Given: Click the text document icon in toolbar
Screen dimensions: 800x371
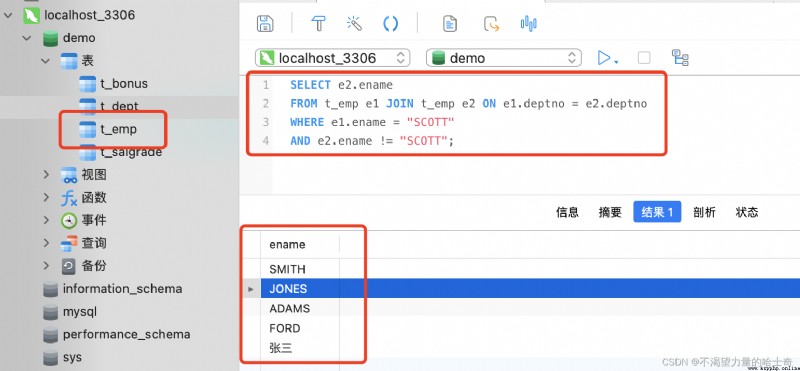Looking at the screenshot, I should tap(449, 23).
